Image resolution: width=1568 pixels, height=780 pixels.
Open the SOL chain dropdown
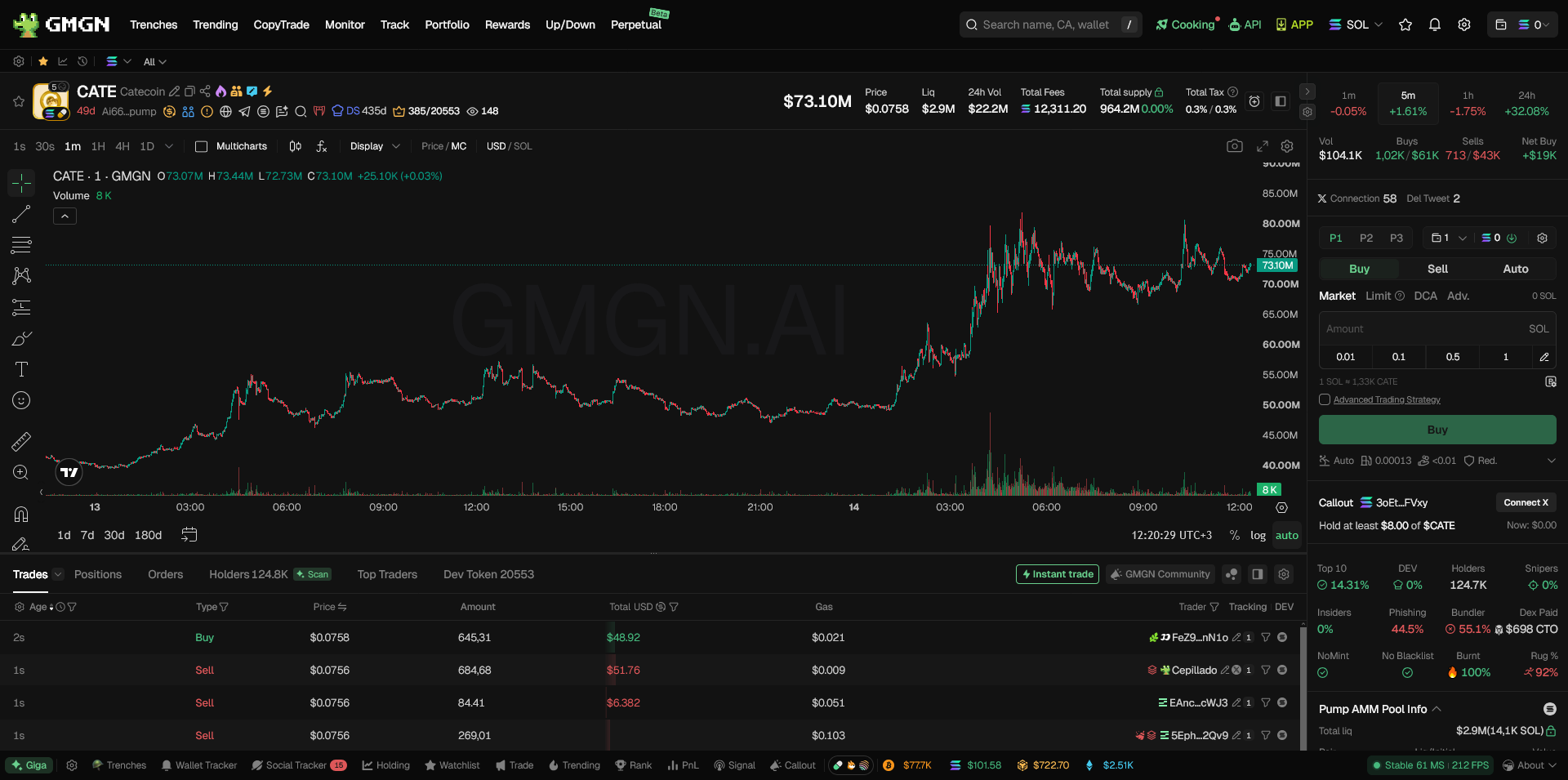tap(1355, 25)
